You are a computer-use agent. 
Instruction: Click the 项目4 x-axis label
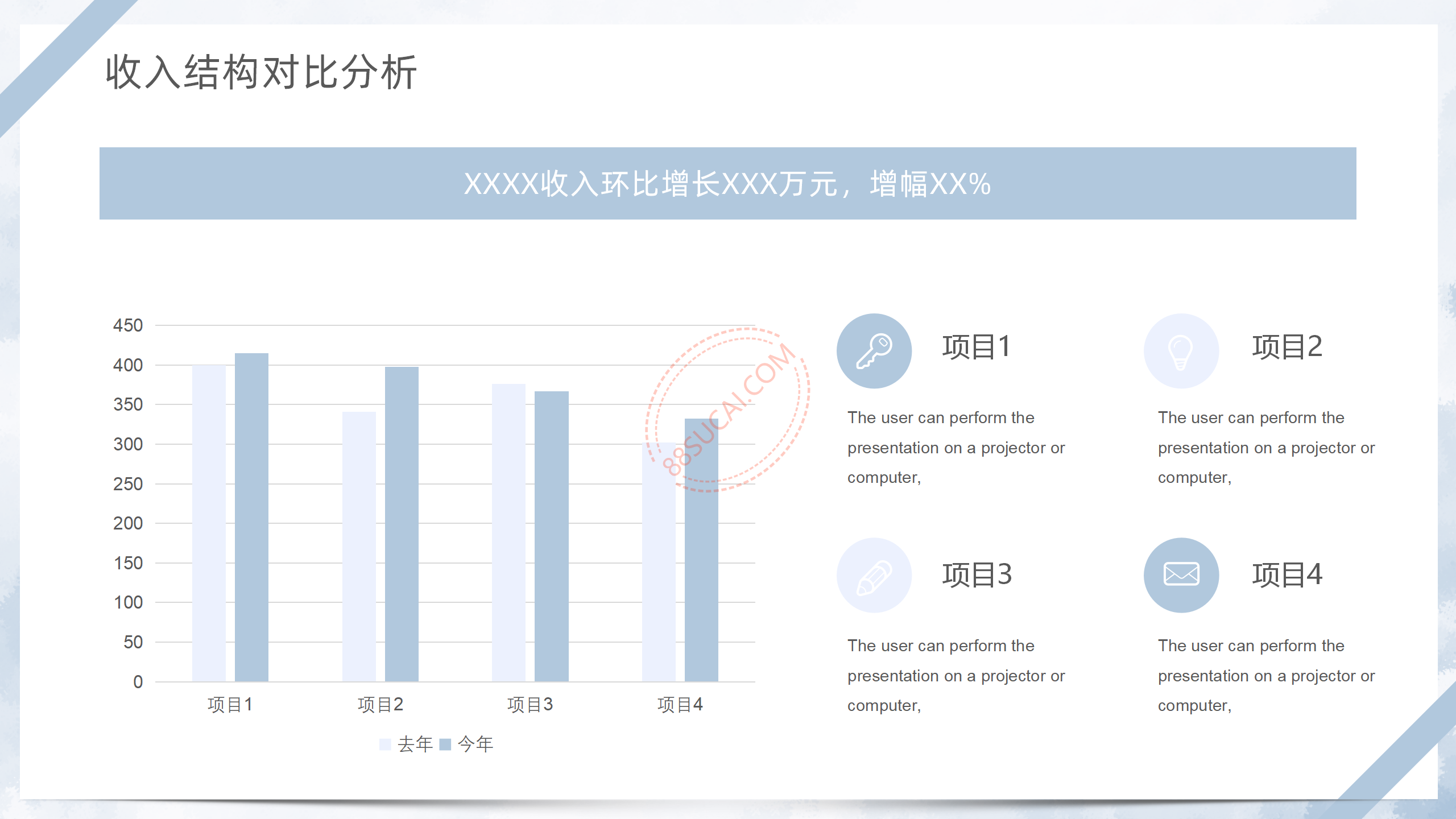click(x=680, y=705)
